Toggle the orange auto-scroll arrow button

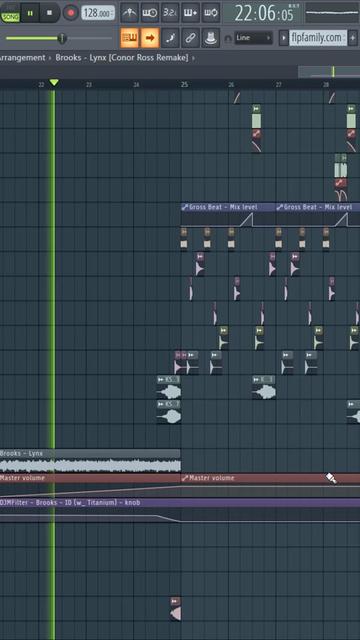coord(150,38)
